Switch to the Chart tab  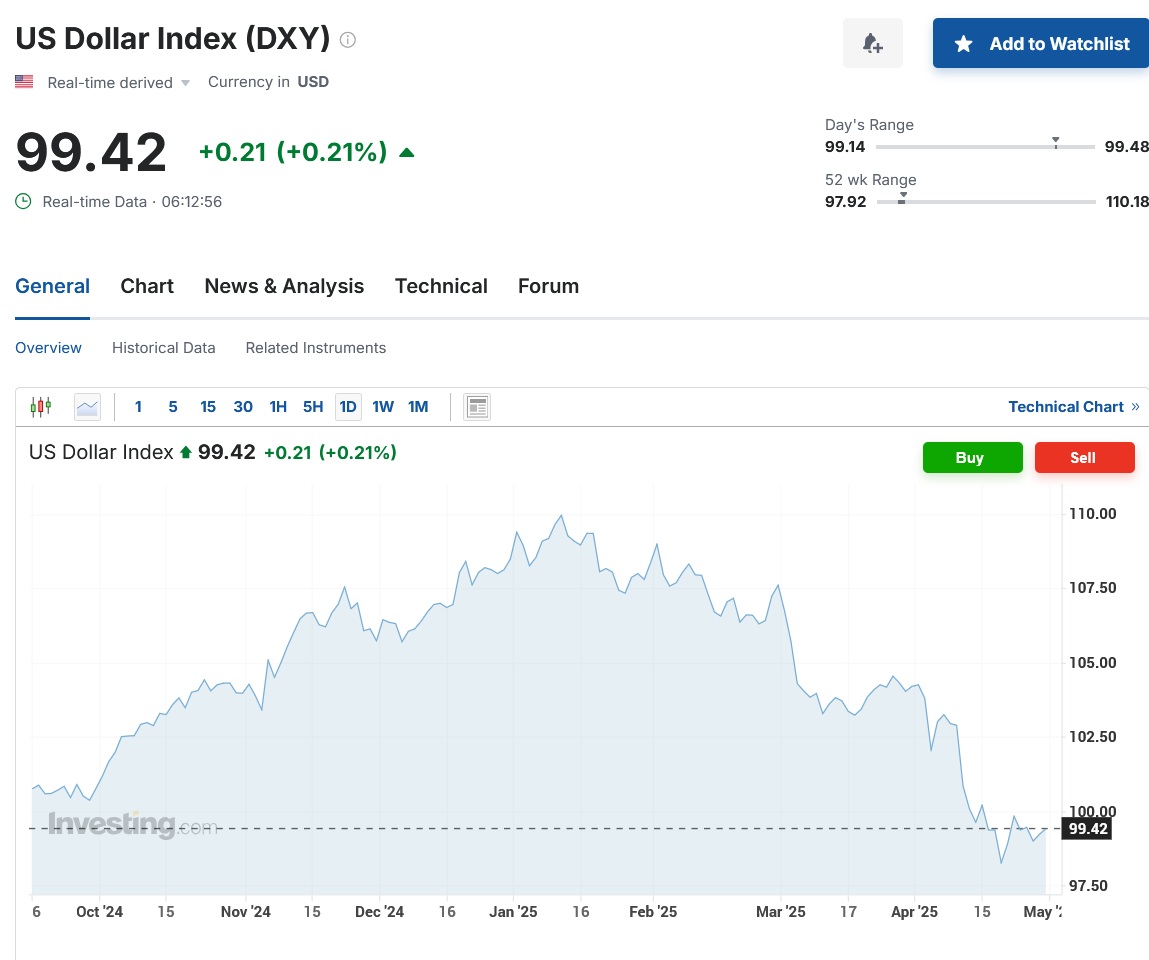click(147, 286)
